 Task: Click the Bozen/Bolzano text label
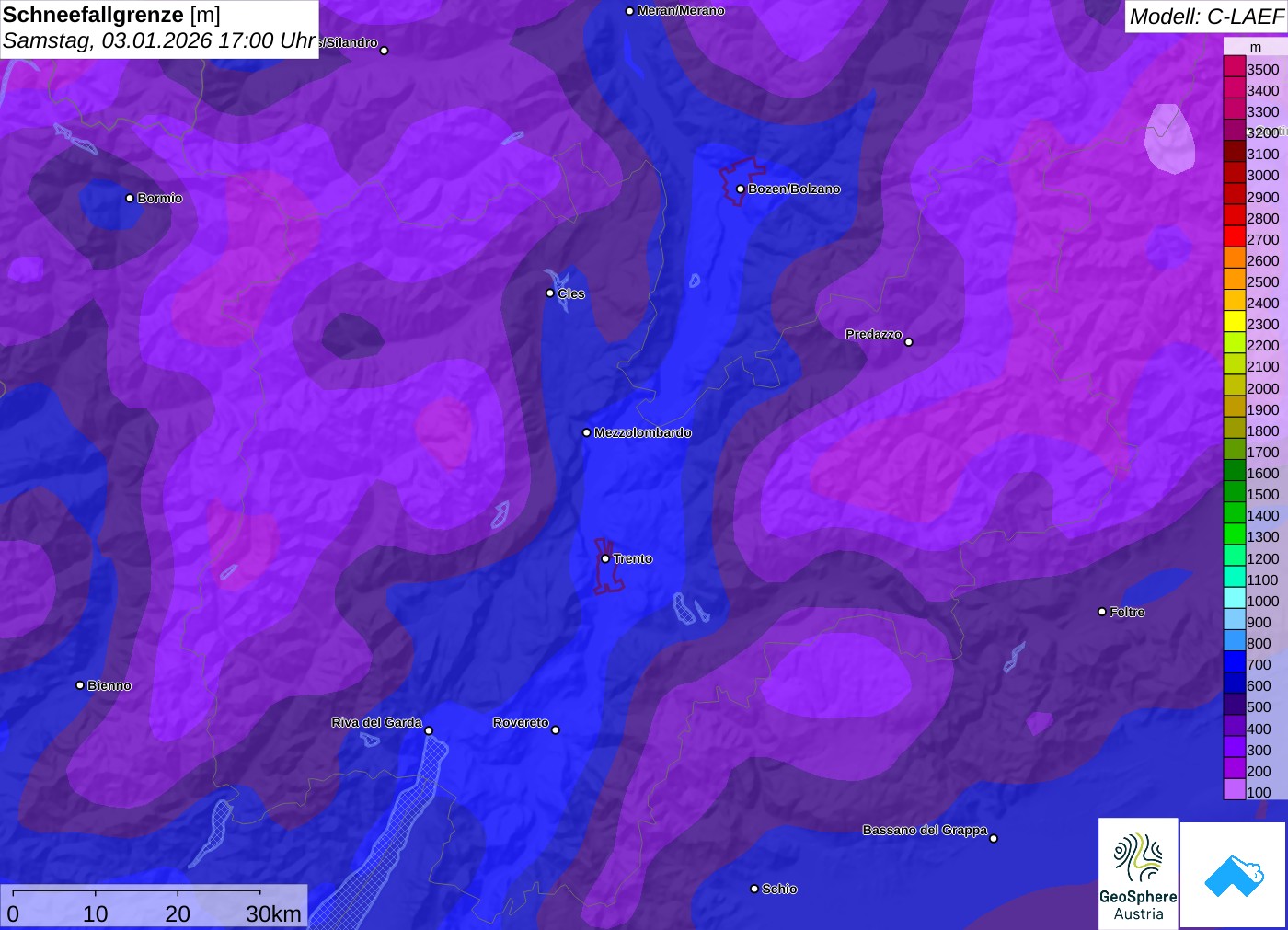[794, 189]
